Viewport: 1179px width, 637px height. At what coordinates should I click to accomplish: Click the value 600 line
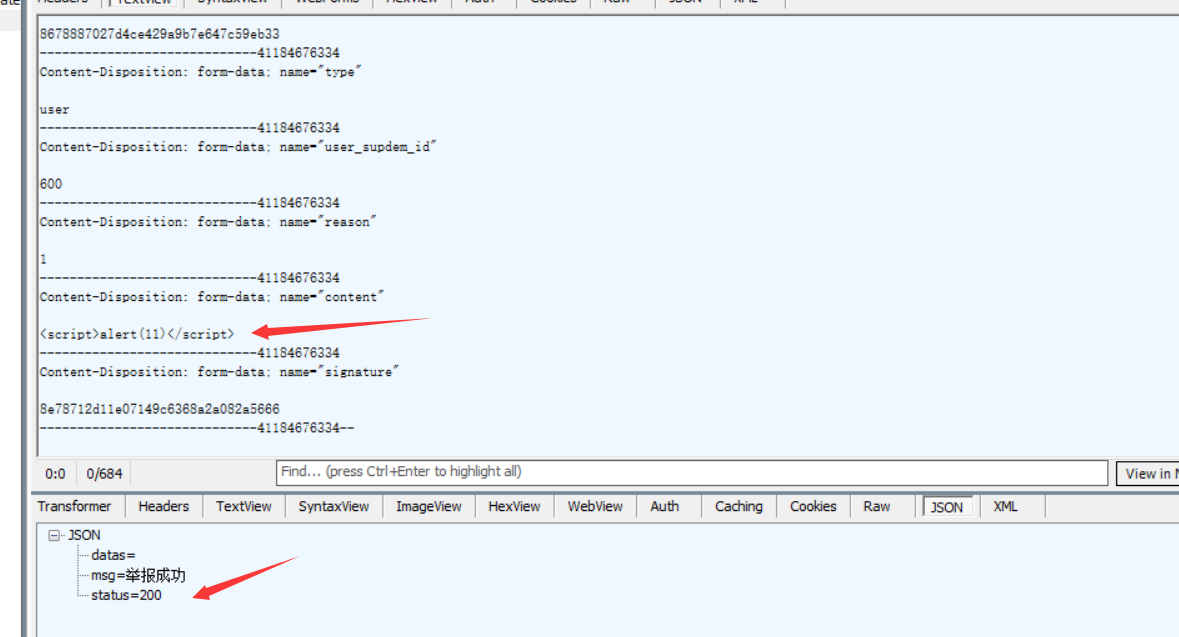[51, 184]
